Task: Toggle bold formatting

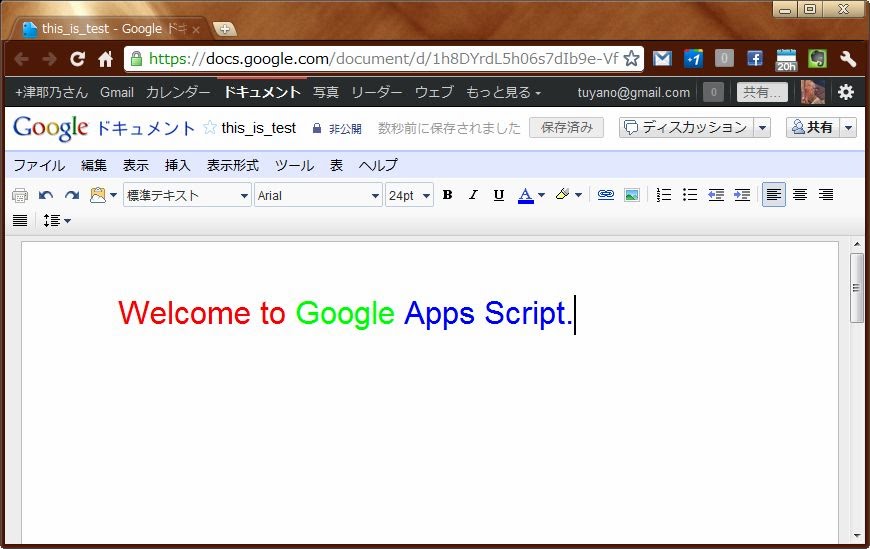Action: click(447, 195)
